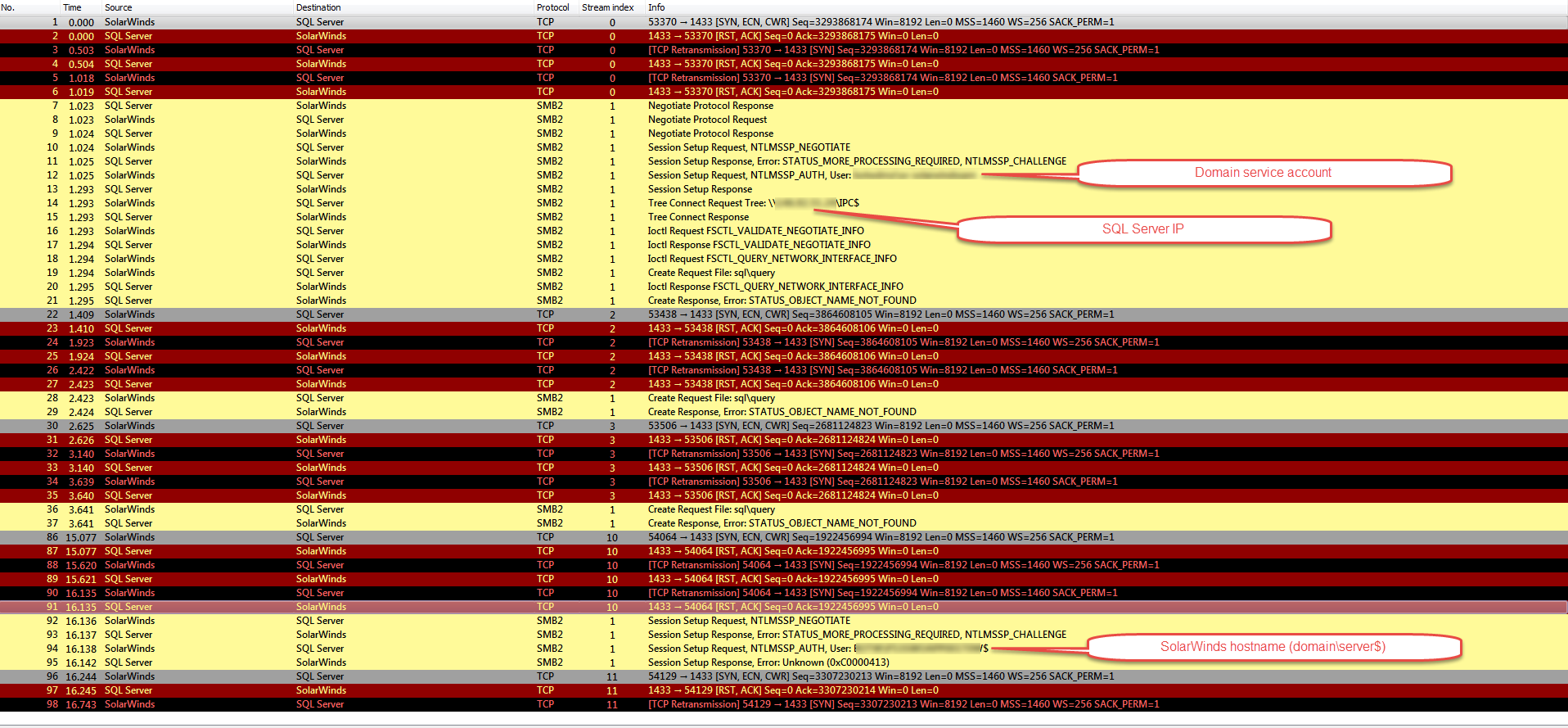Sort packets by the Time column header

(73, 7)
